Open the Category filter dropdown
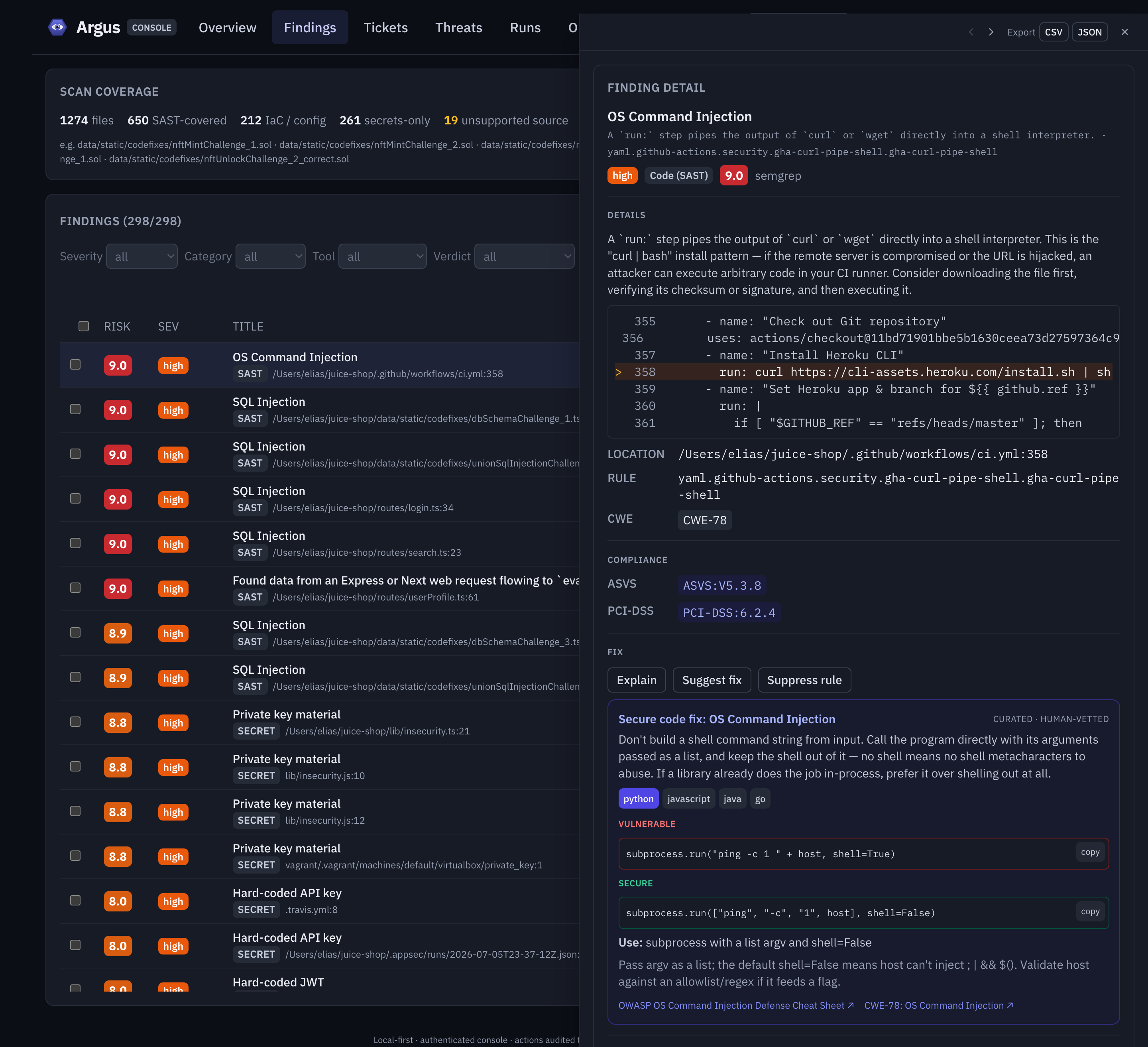 tap(271, 256)
